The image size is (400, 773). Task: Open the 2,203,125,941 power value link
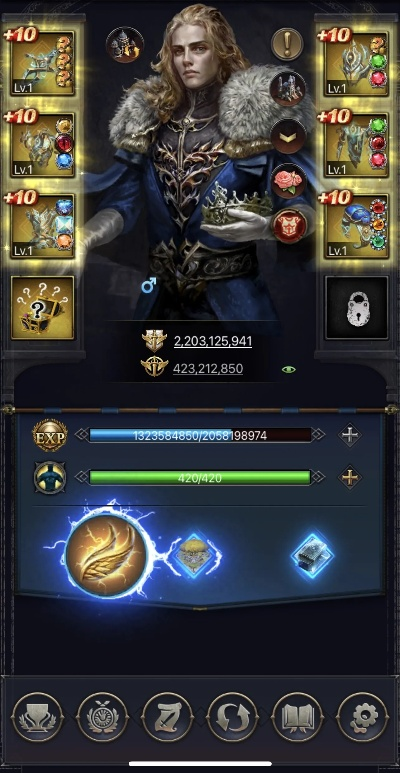(x=213, y=341)
